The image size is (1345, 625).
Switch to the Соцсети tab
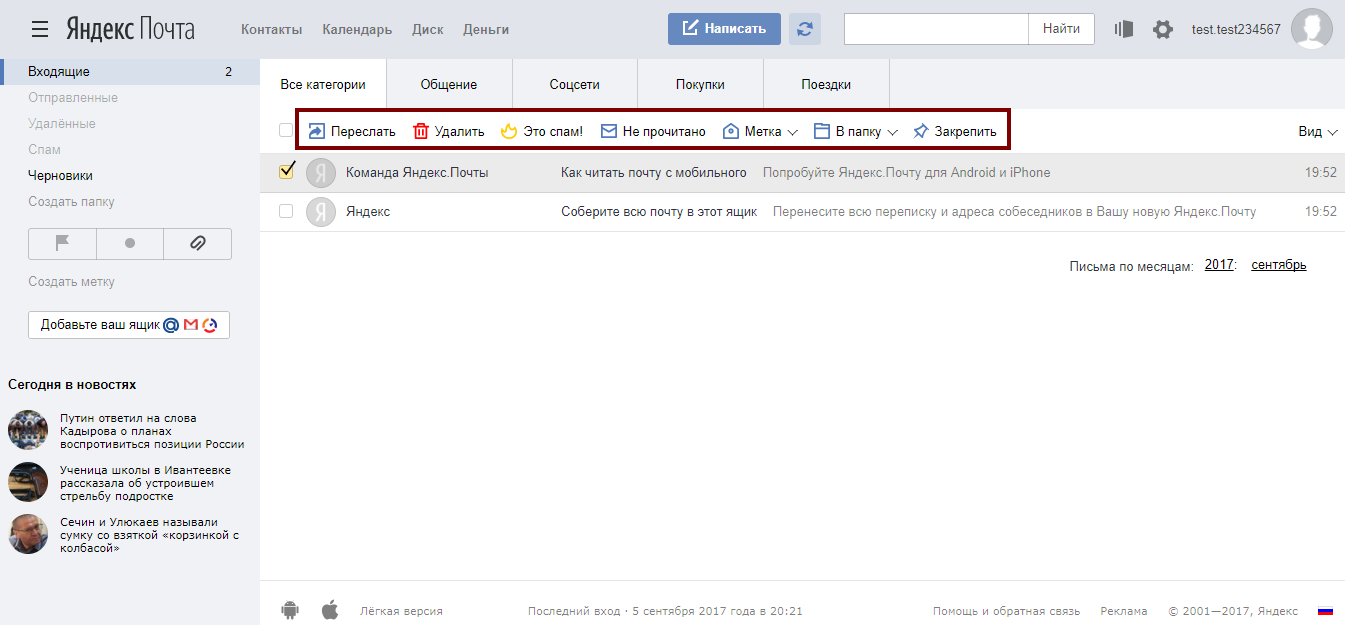click(575, 85)
